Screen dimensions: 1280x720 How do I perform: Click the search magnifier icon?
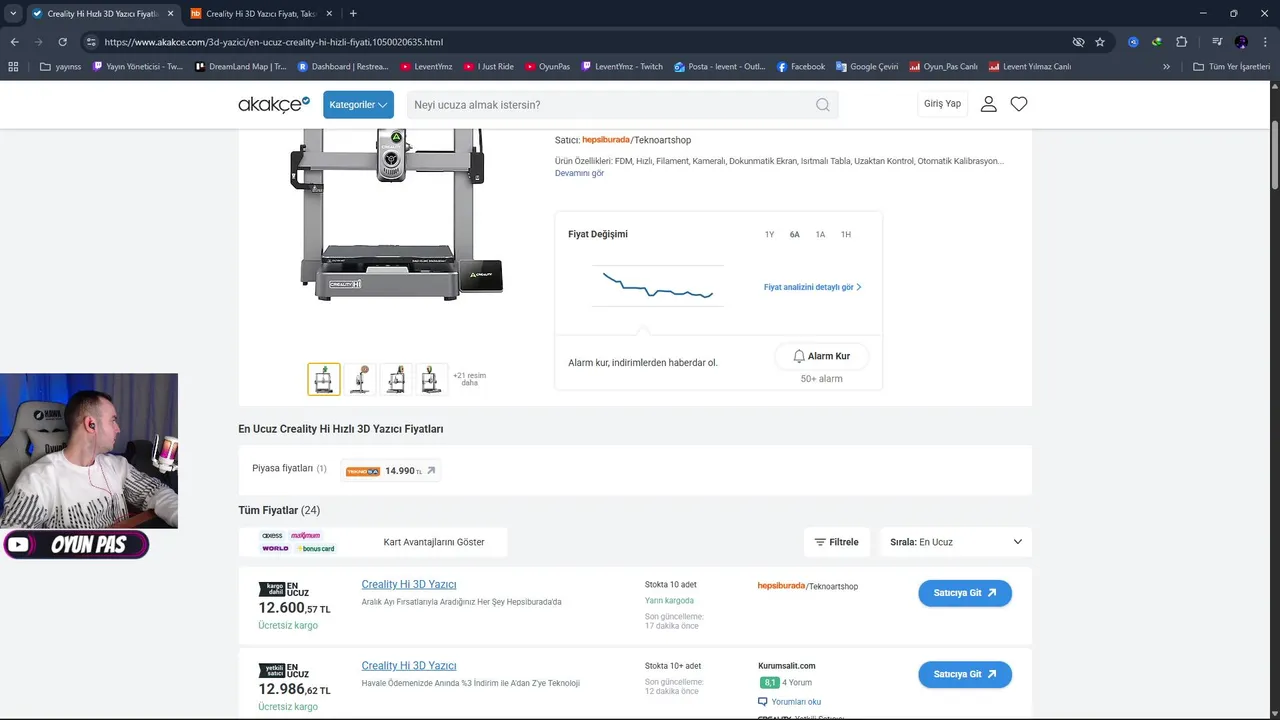[822, 105]
